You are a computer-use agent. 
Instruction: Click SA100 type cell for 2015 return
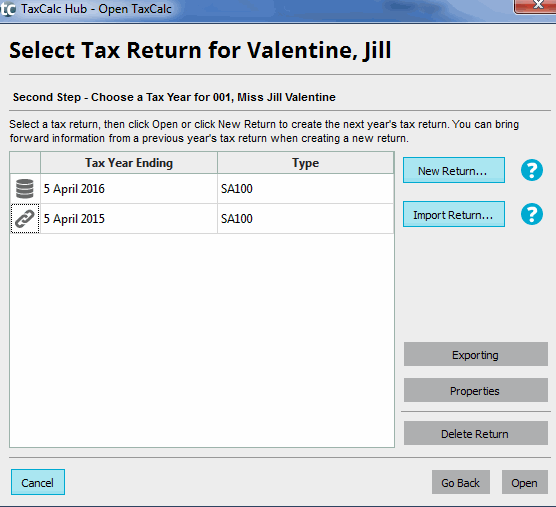[x=305, y=219]
